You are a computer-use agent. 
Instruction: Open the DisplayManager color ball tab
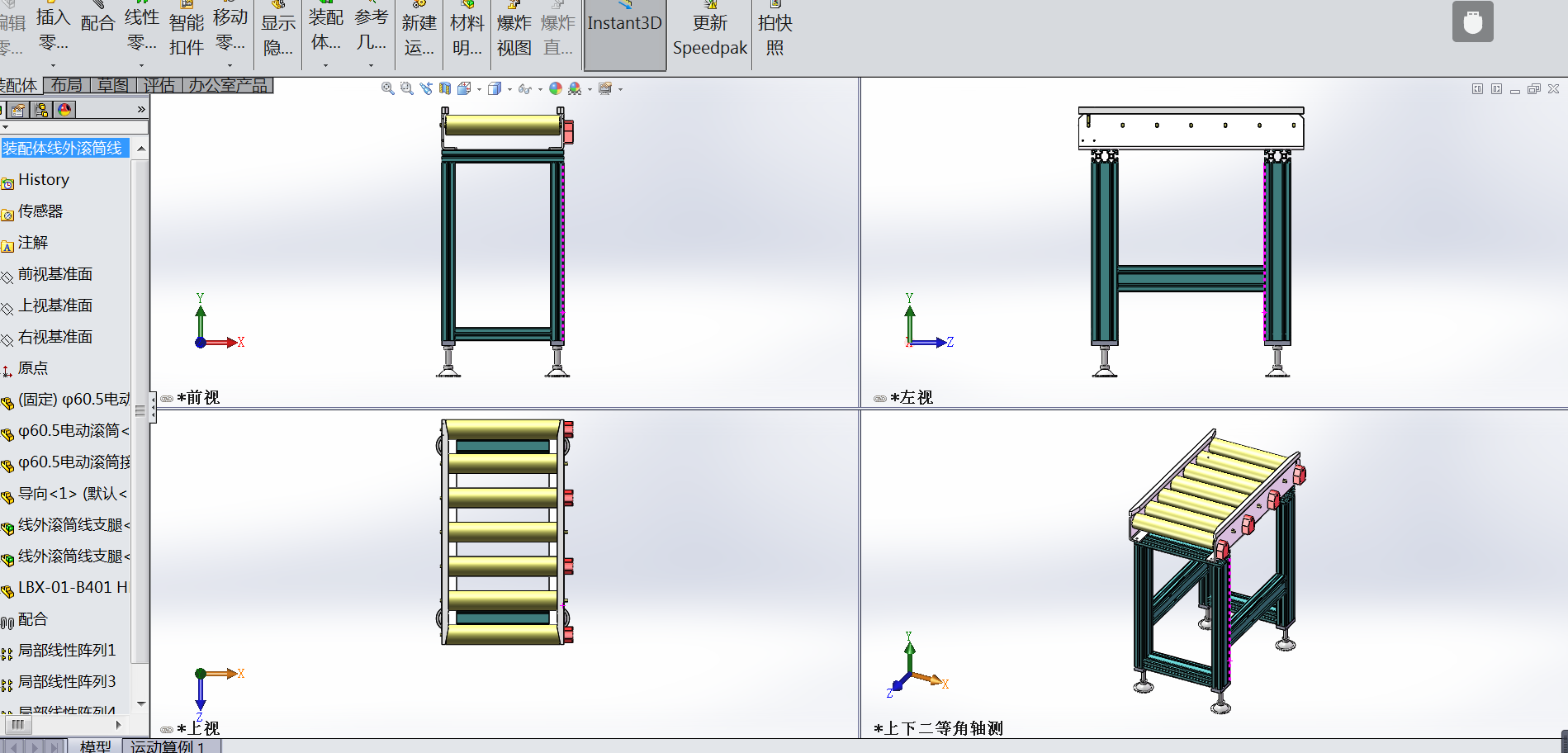click(64, 109)
